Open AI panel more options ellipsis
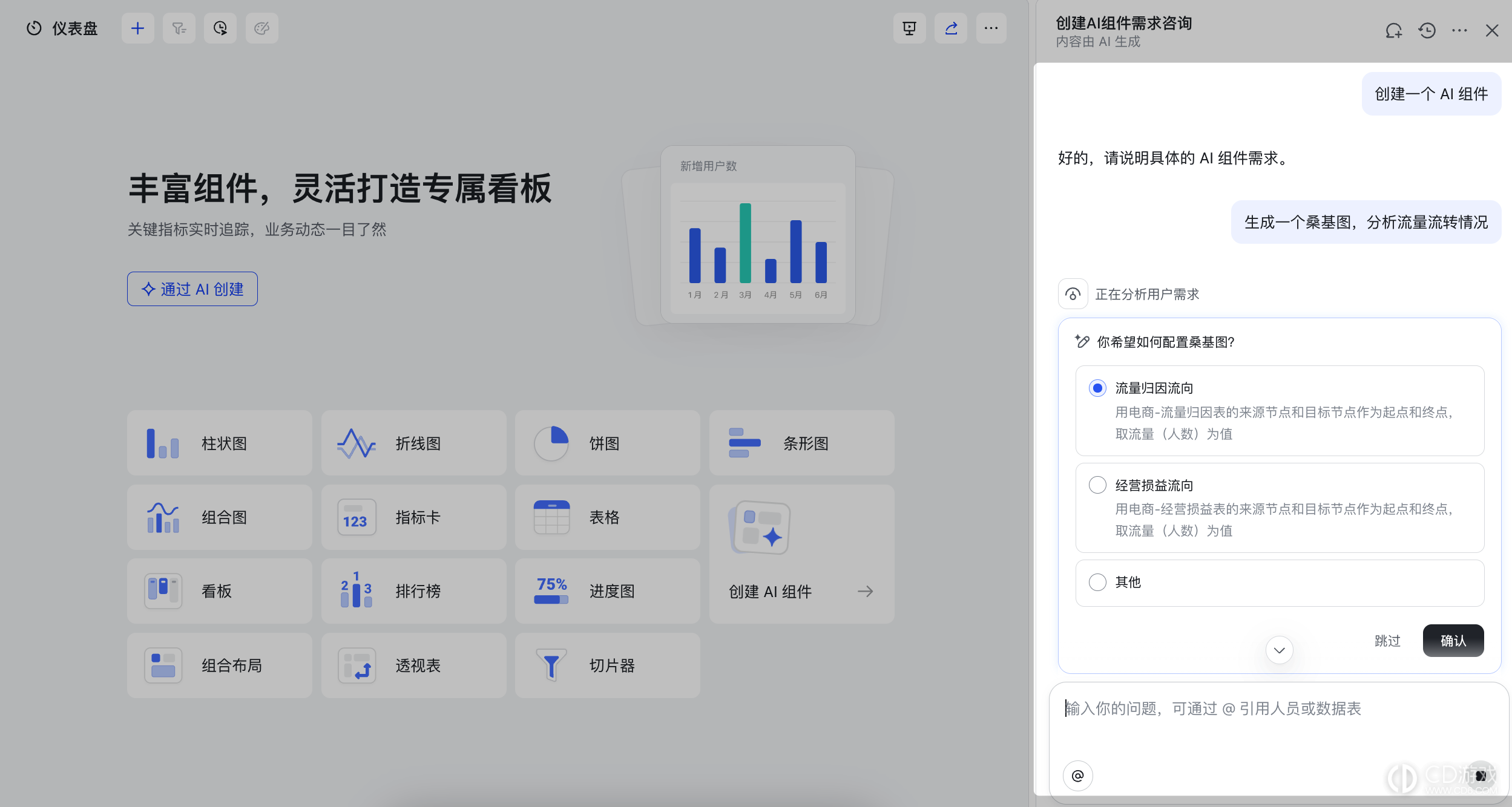Image resolution: width=1512 pixels, height=807 pixels. point(1459,31)
